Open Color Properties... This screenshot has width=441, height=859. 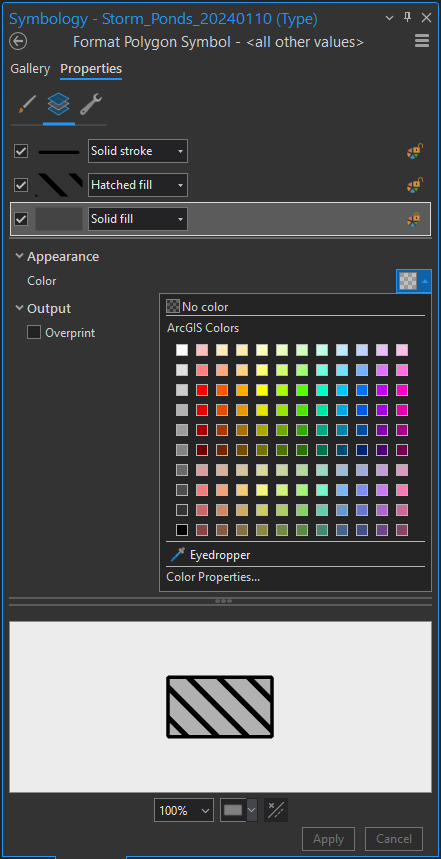[213, 577]
